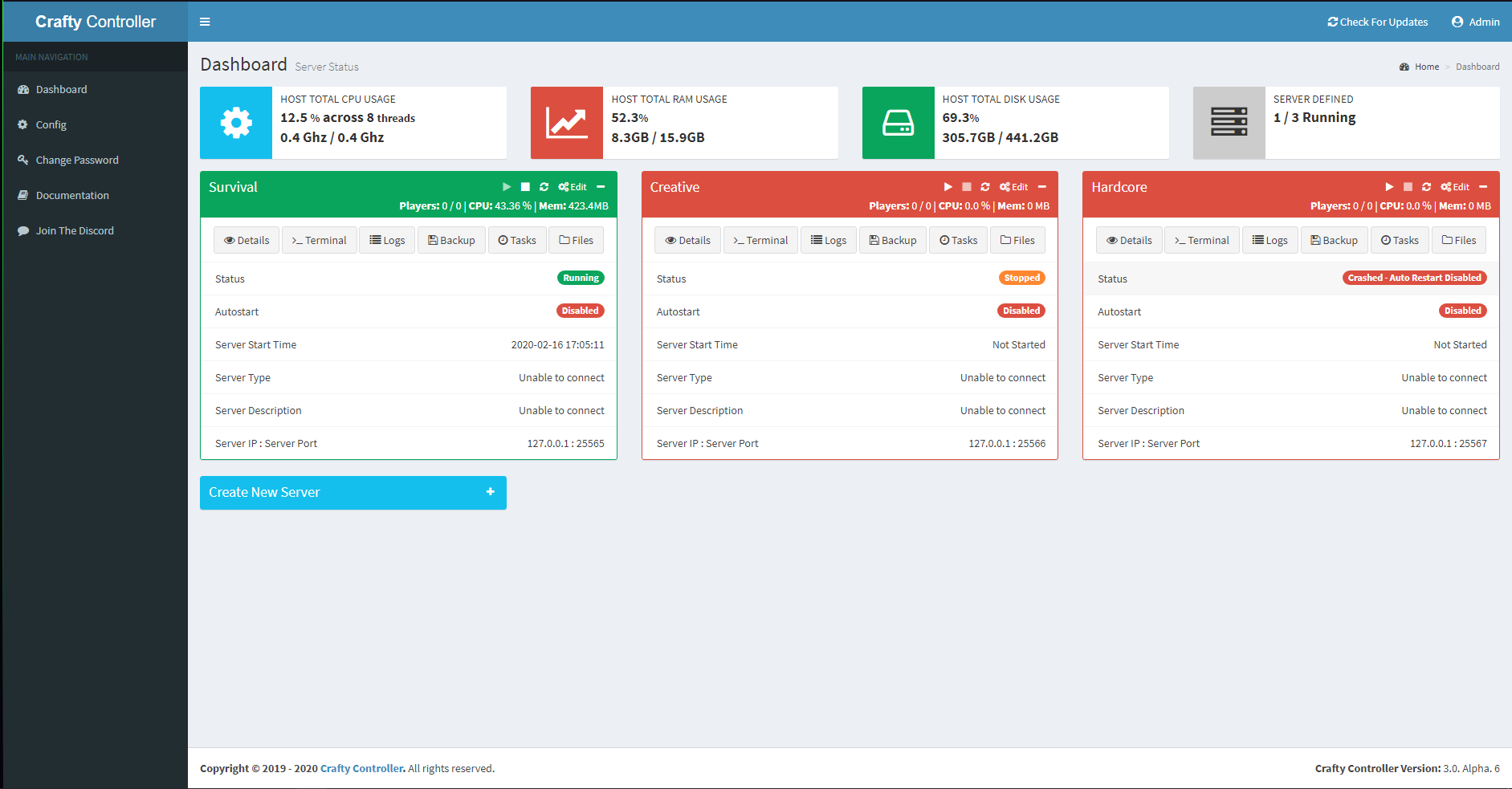
Task: Open Edit settings for the Survival server
Action: point(573,186)
